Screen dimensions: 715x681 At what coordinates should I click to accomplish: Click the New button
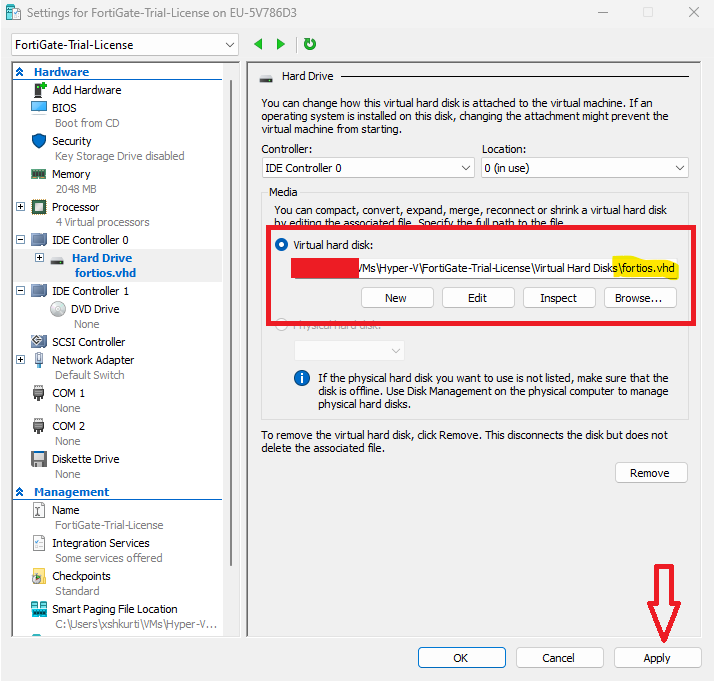pyautogui.click(x=397, y=298)
